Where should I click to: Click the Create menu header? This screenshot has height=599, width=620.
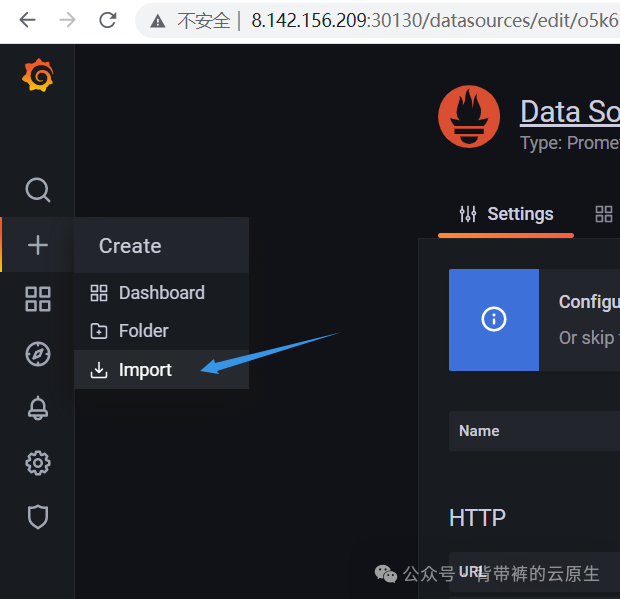(161, 246)
